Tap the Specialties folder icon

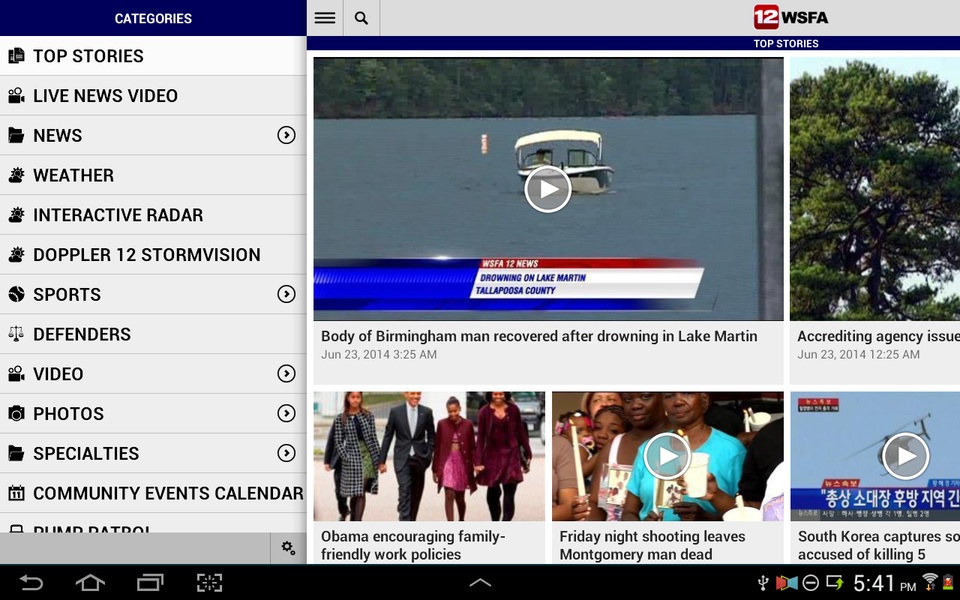[x=17, y=454]
